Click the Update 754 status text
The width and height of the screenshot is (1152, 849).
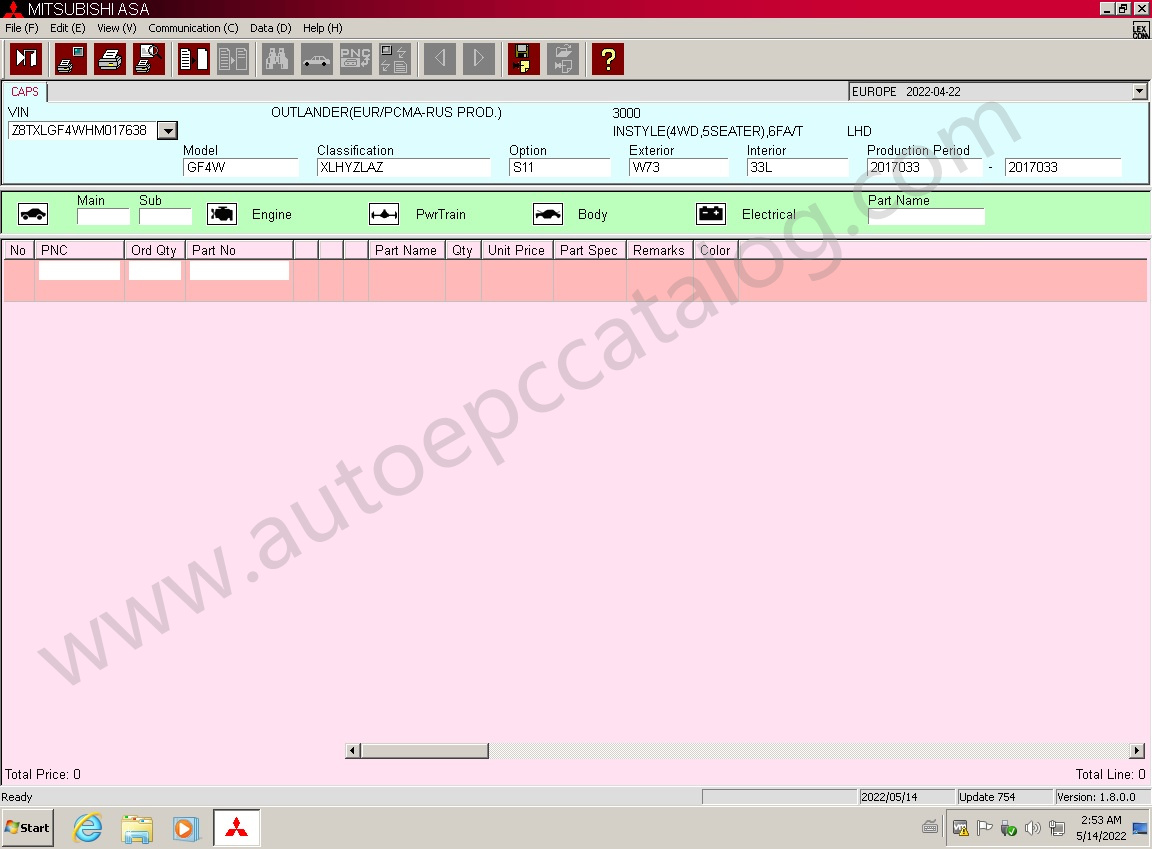[987, 797]
